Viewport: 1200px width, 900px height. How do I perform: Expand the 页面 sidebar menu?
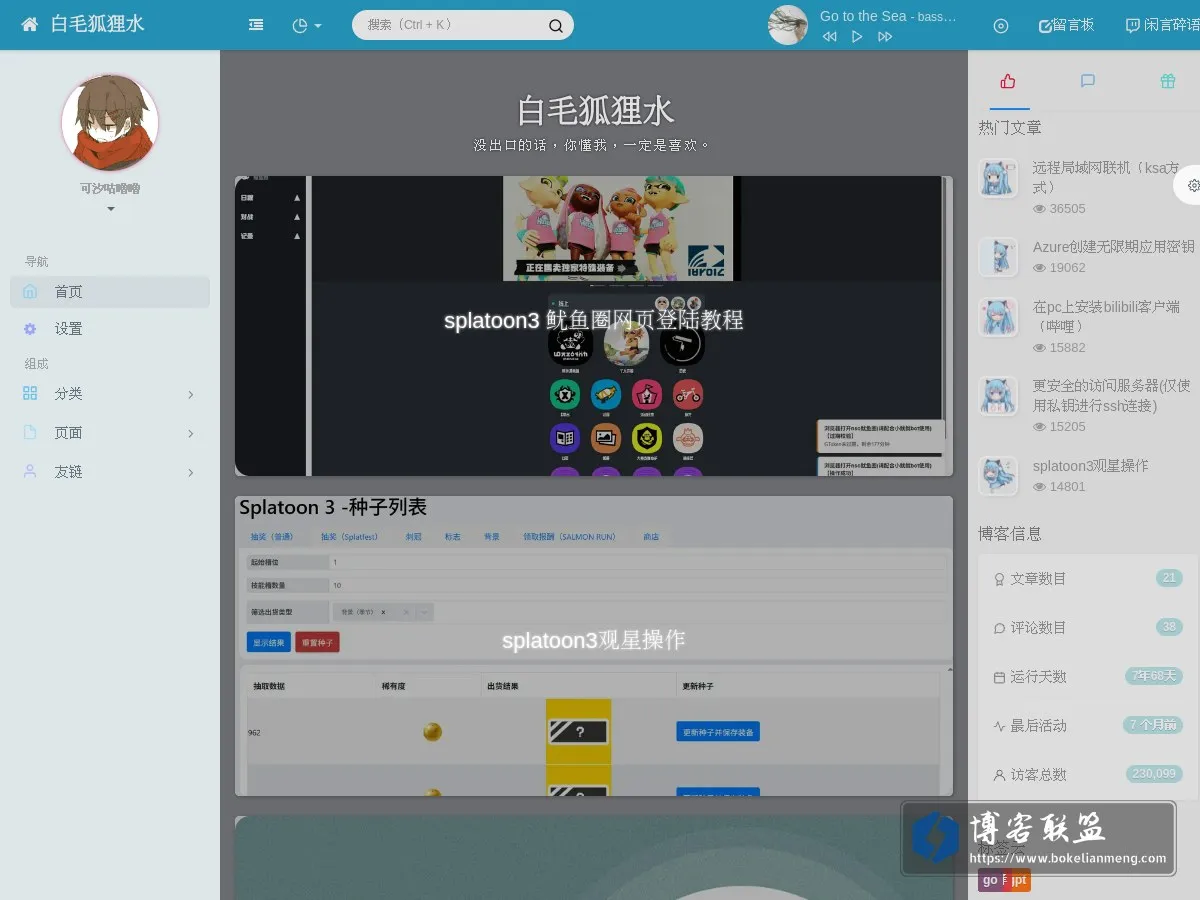110,433
